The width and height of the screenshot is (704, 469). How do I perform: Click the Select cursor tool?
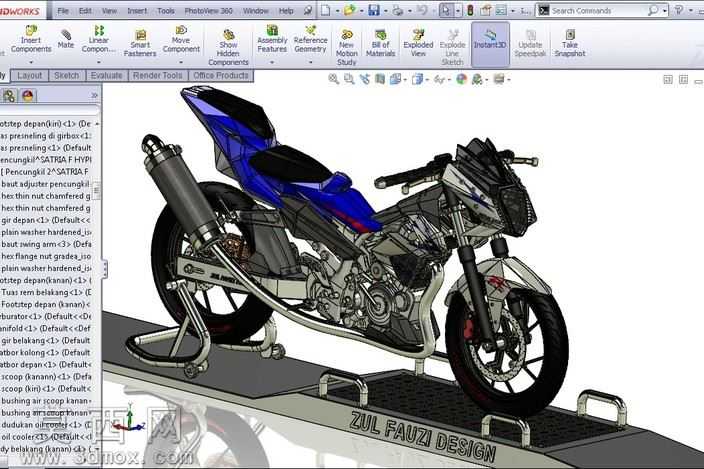click(446, 10)
